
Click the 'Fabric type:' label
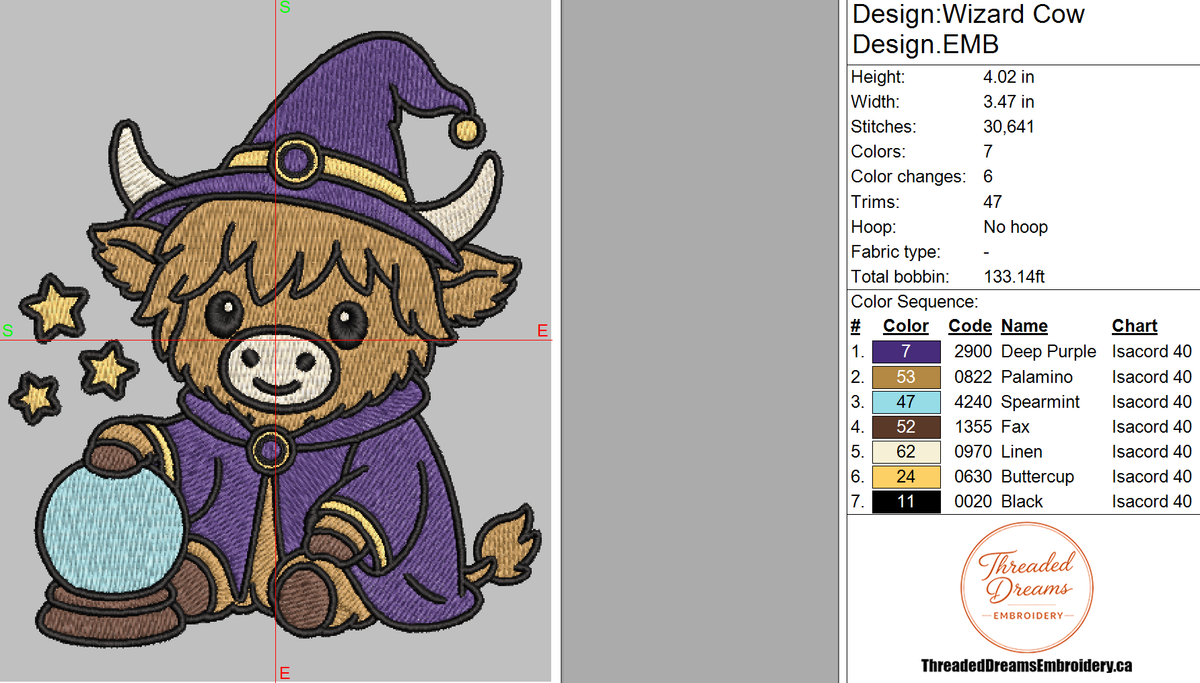click(896, 252)
